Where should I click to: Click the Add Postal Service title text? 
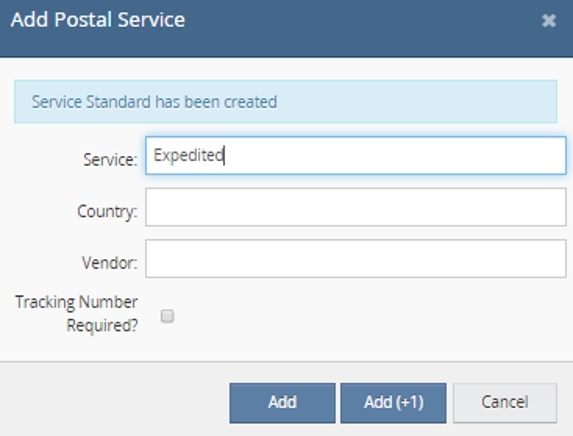(x=98, y=20)
